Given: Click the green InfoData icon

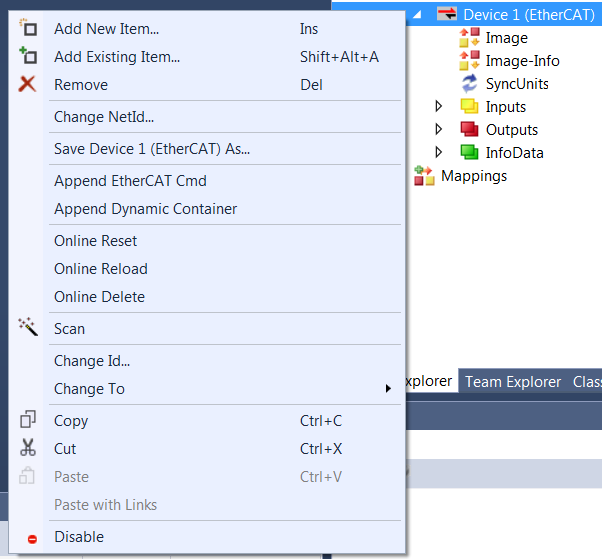Looking at the screenshot, I should coord(470,152).
